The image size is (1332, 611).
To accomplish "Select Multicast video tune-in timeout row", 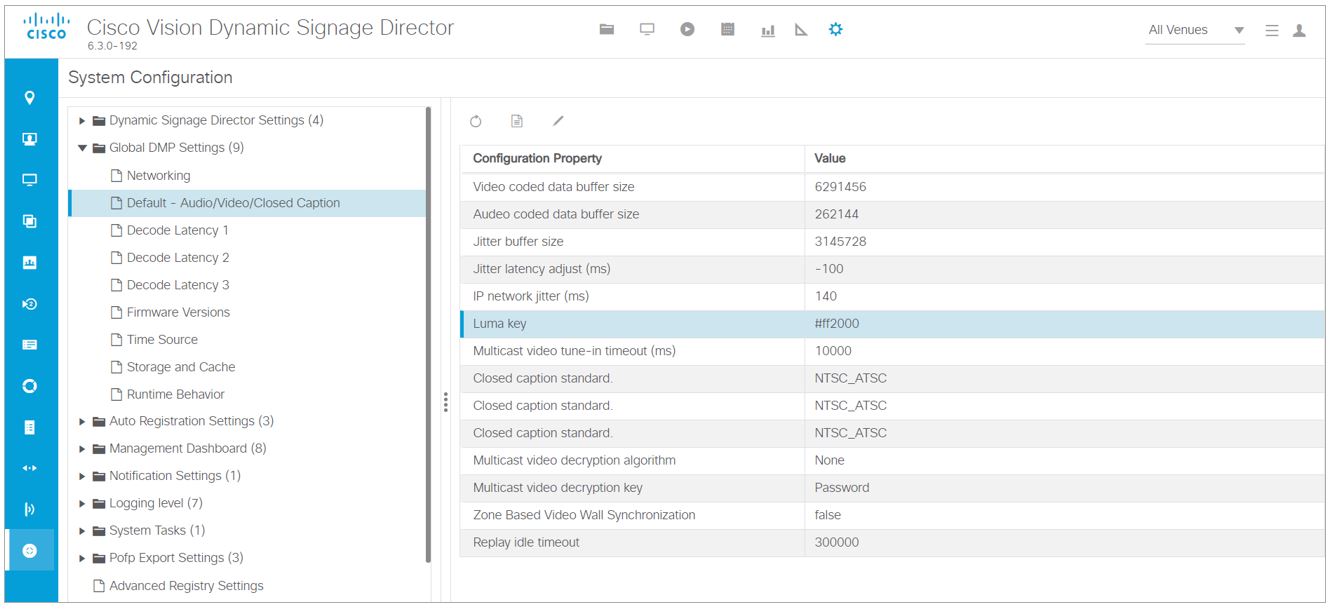I will point(892,351).
